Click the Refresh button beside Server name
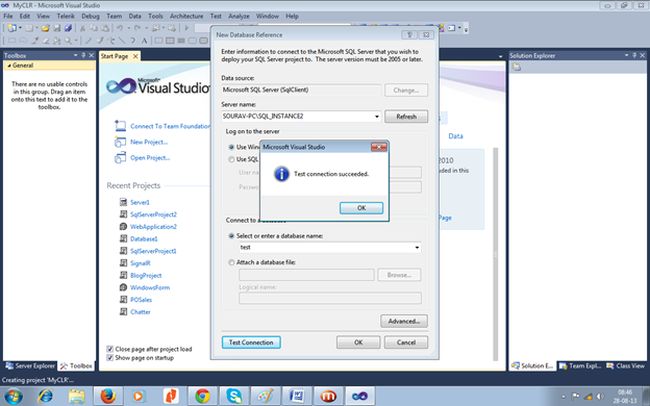Screen dimensions: 650x406 tap(406, 117)
